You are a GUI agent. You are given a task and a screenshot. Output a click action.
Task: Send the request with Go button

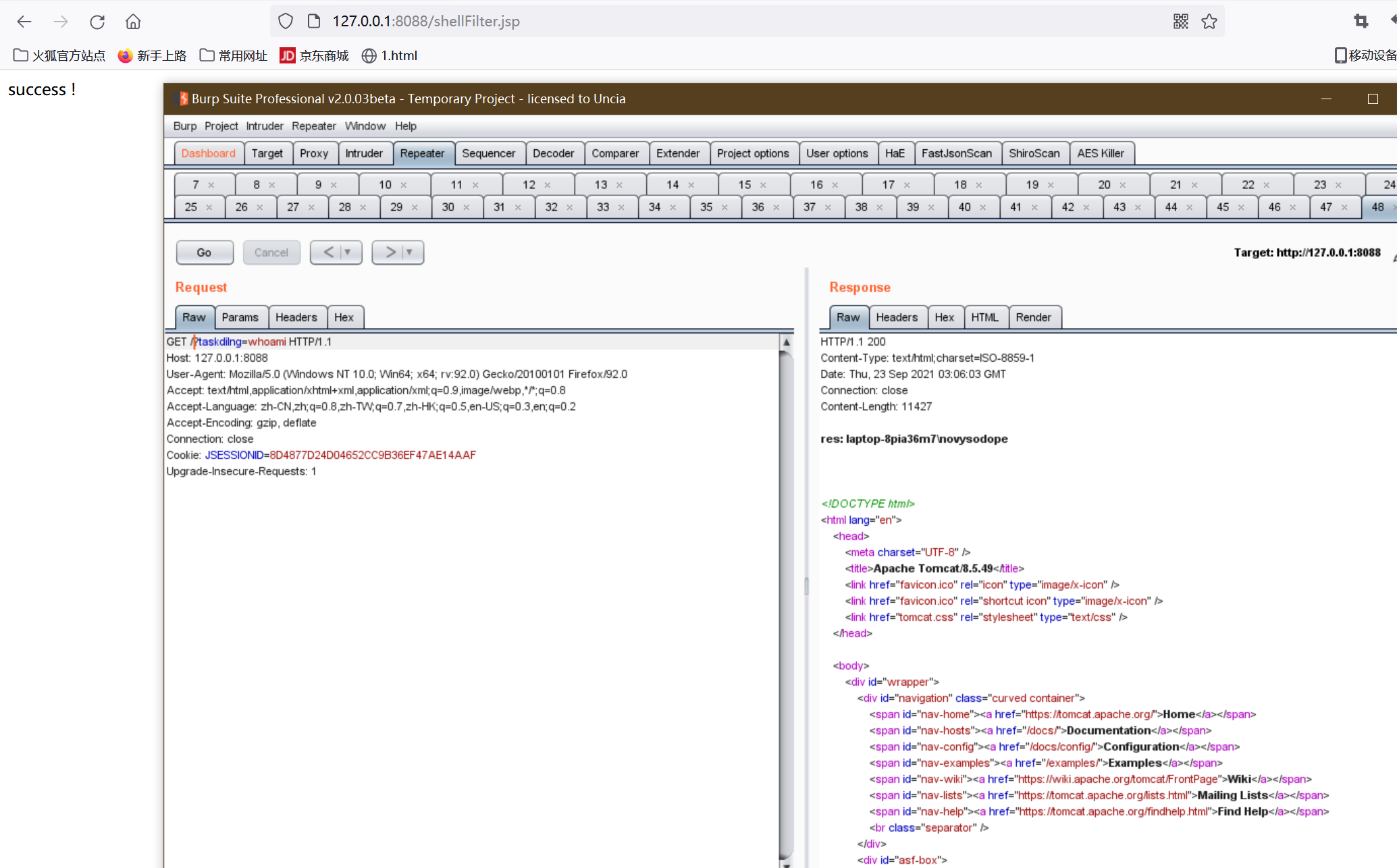tap(205, 252)
